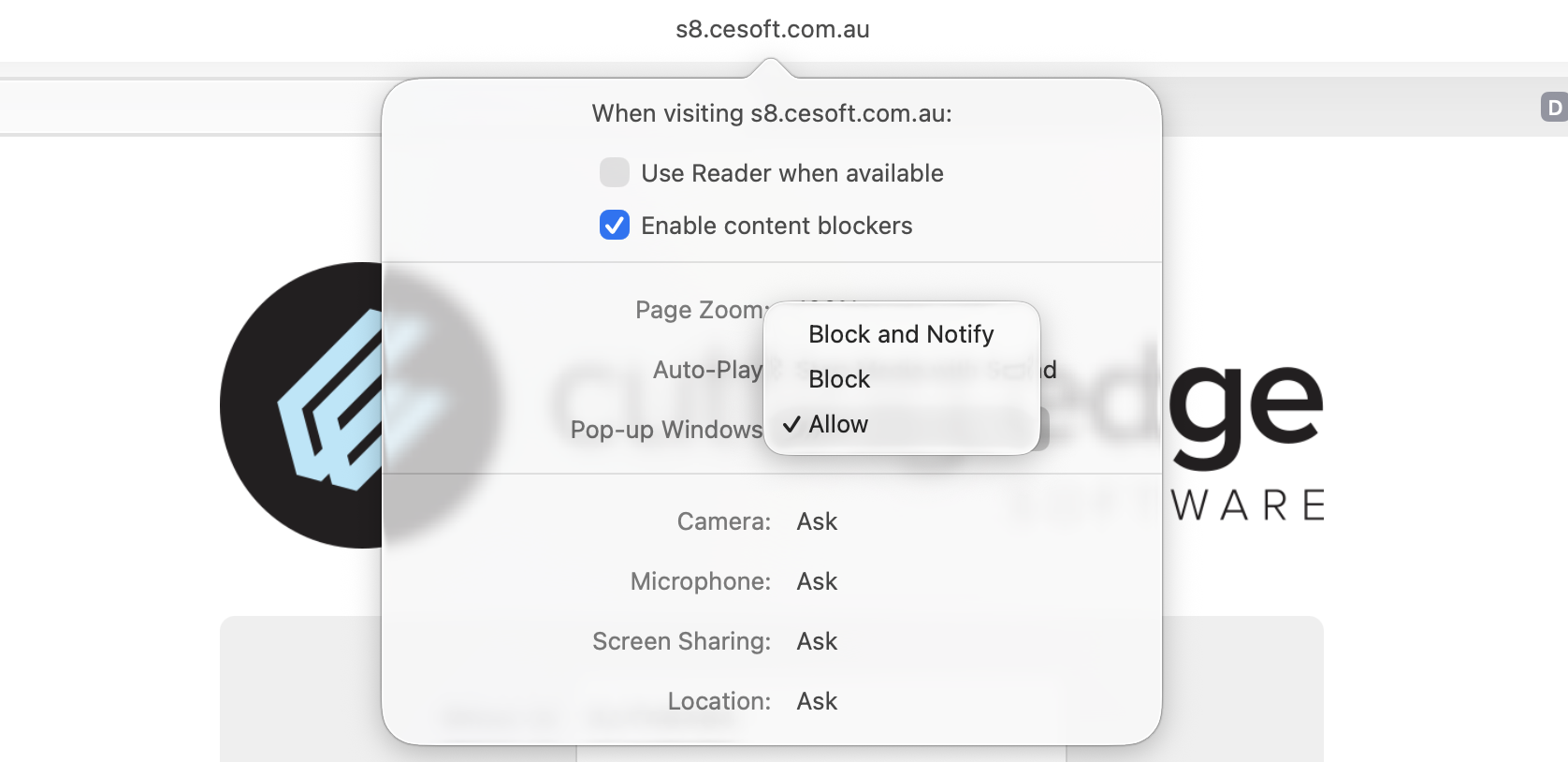Click the "When visiting s8.cesoft.com.au" heading
Viewport: 1568px width, 762px height.
coord(772,113)
